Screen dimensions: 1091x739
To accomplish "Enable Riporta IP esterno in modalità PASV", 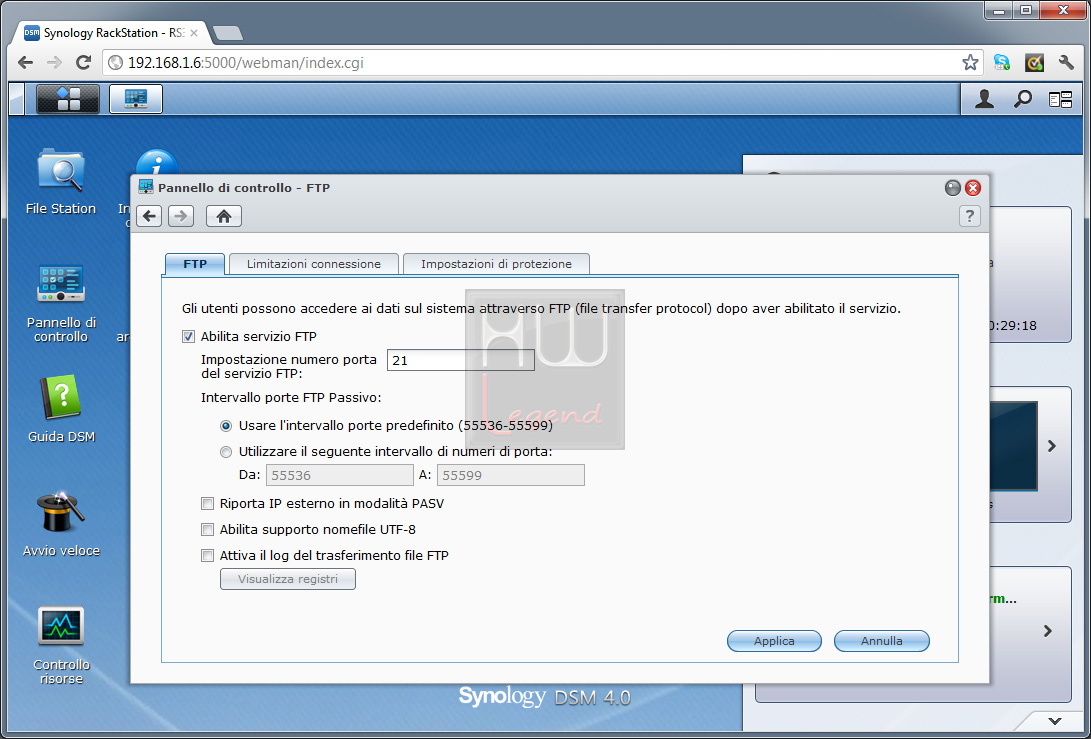I will 207,504.
